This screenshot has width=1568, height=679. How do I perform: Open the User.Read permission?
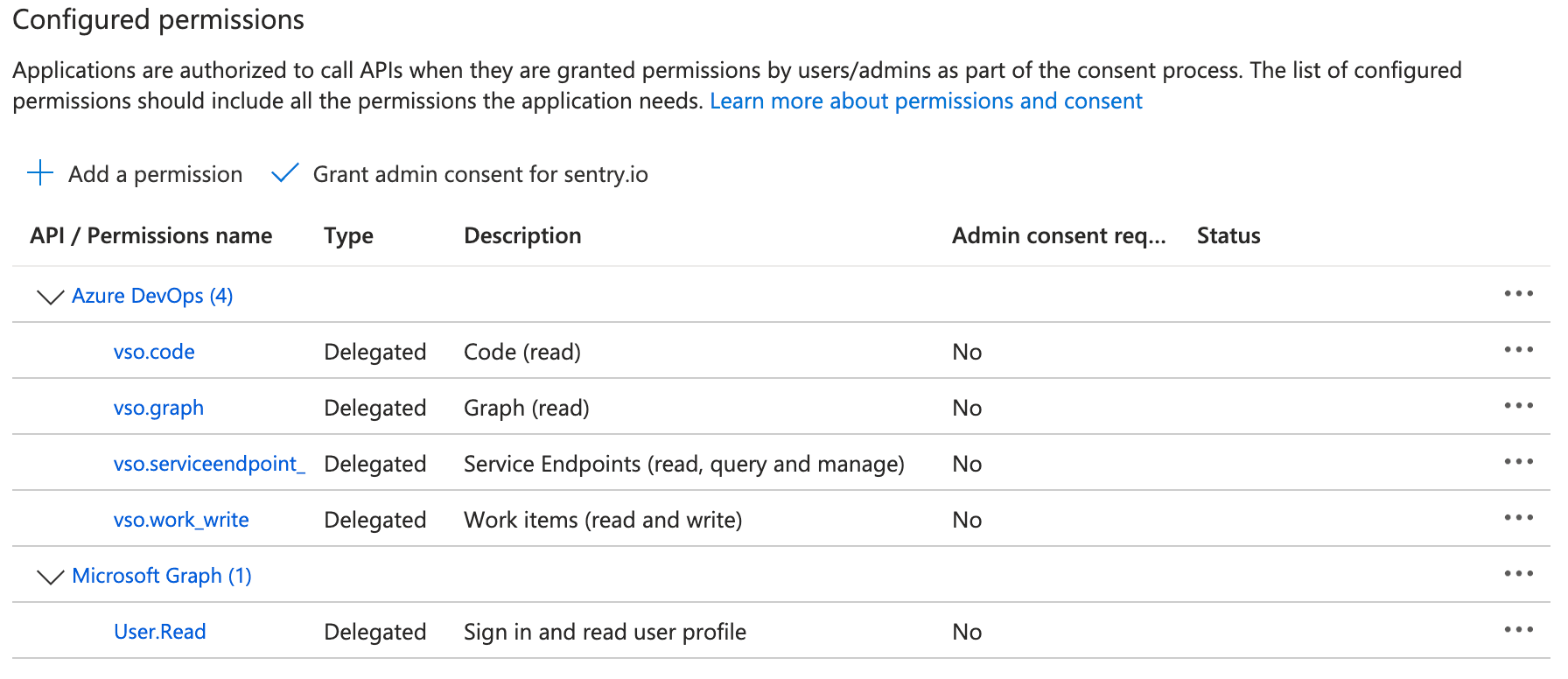(x=160, y=632)
